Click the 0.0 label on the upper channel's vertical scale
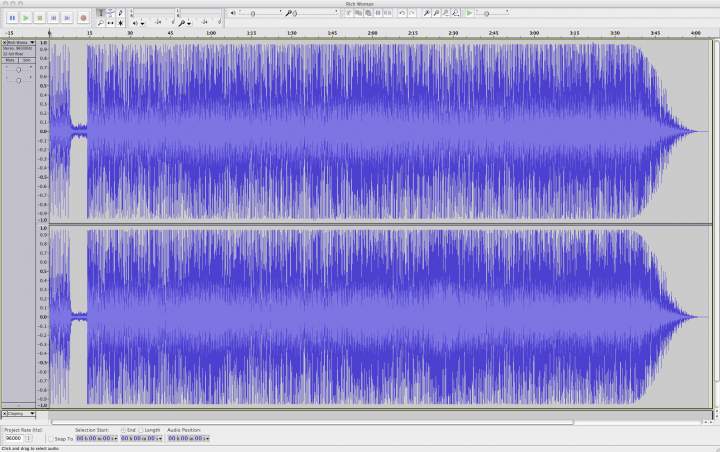This screenshot has width=720, height=452. (x=43, y=131)
